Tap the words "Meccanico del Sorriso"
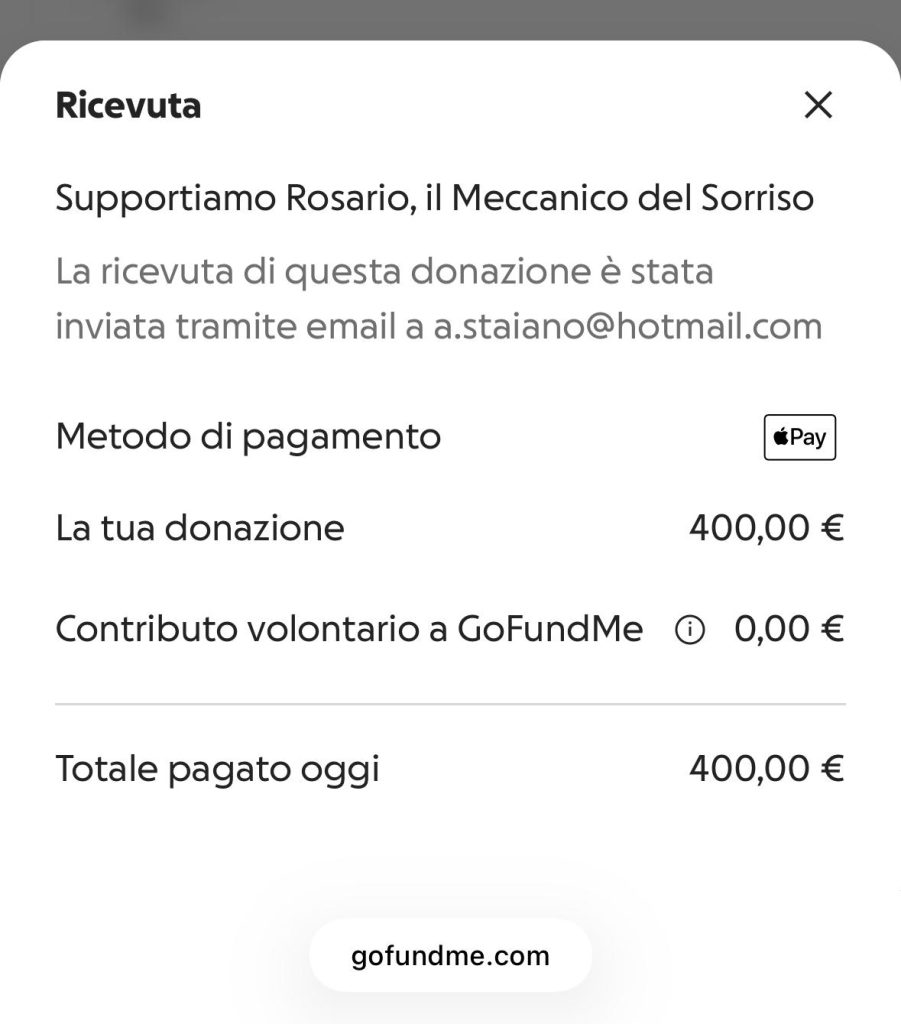Screen dimensions: 901x1024 pyautogui.click(x=632, y=198)
